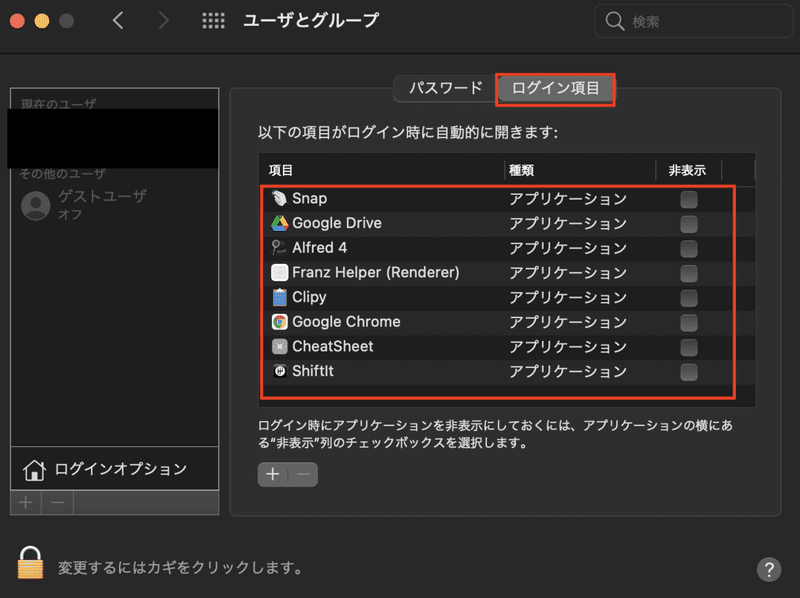Select the CheatSheet row name
The height and width of the screenshot is (598, 800).
point(333,346)
